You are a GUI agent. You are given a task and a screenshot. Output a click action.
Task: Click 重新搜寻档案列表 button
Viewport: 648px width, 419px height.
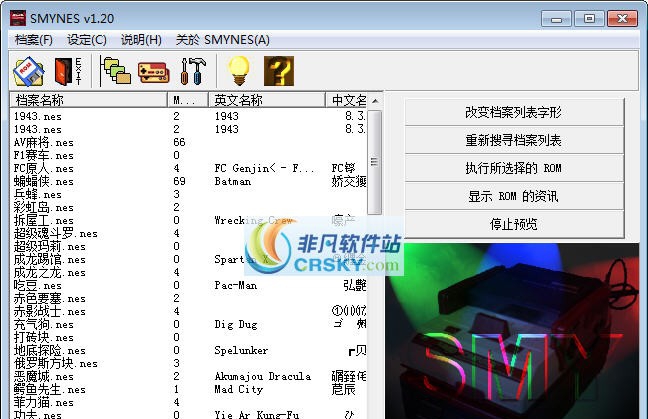click(x=514, y=140)
